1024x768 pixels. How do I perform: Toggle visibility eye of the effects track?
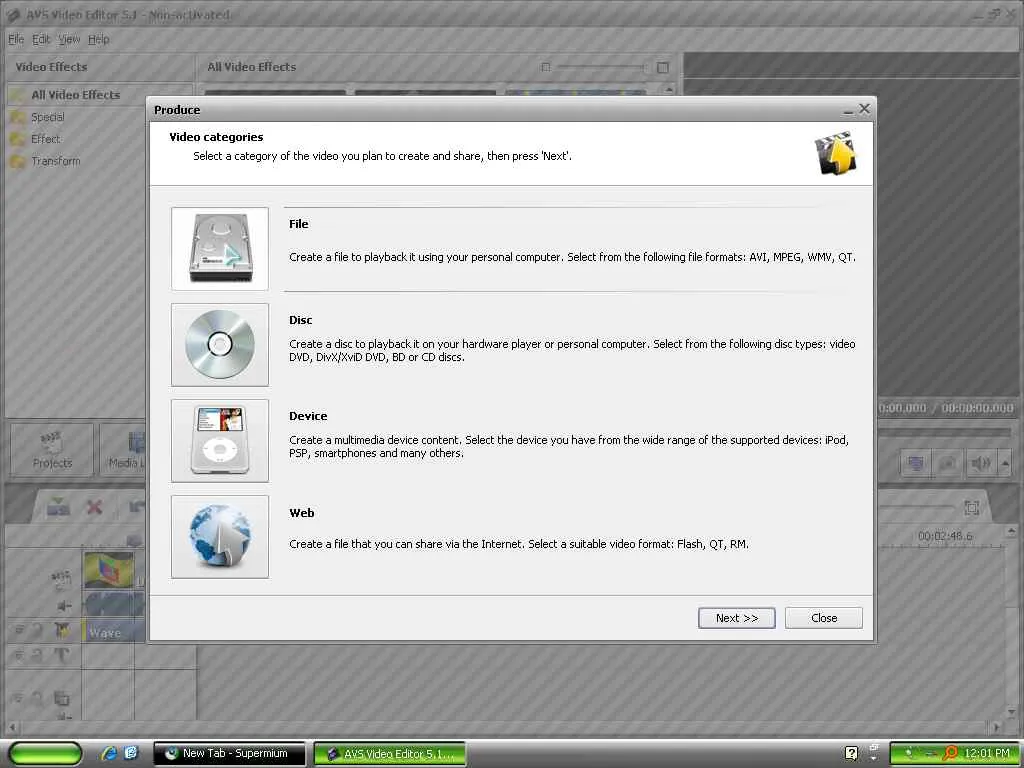[19, 630]
